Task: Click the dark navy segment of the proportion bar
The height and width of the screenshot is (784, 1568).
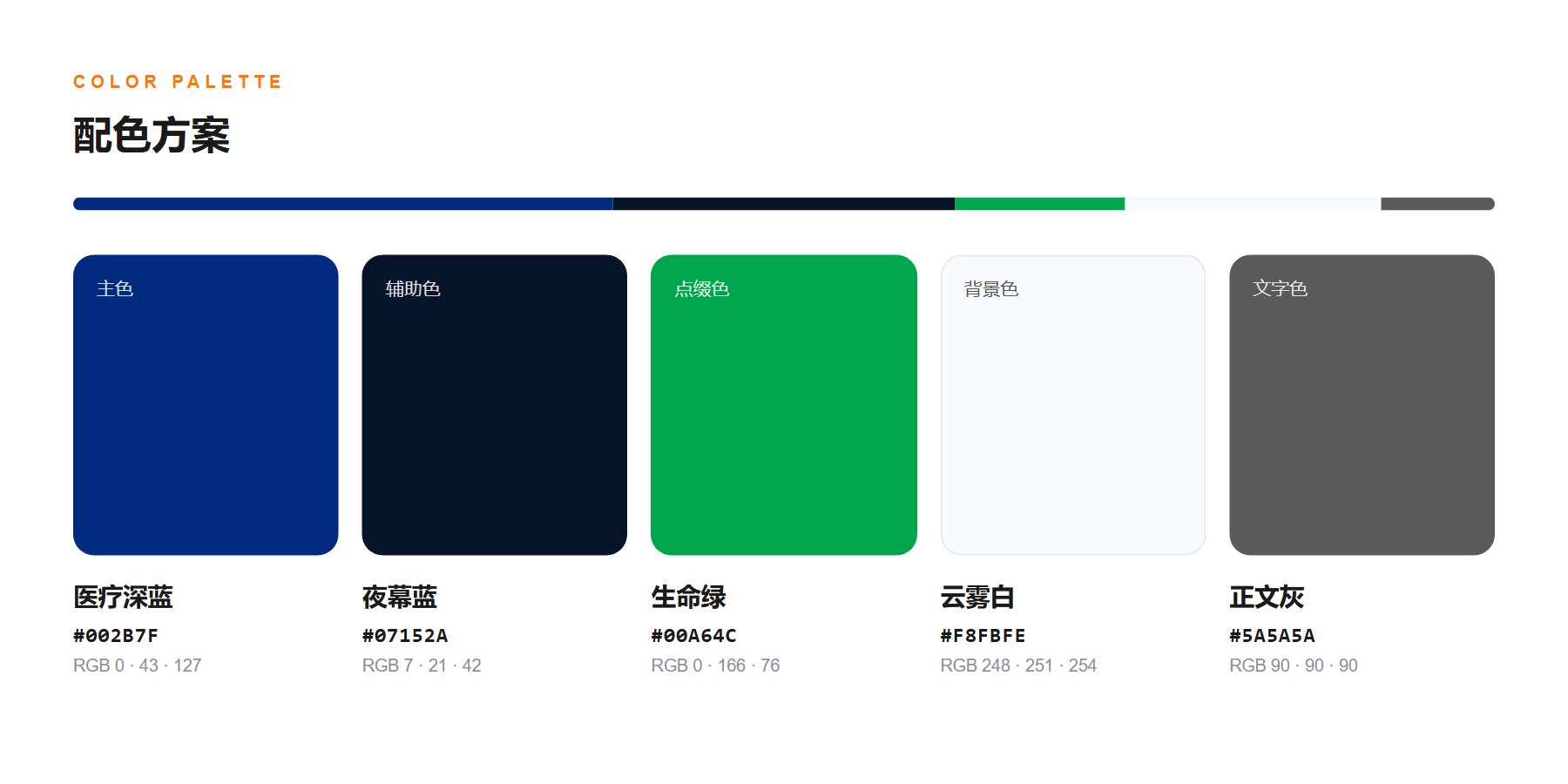Action: click(784, 204)
